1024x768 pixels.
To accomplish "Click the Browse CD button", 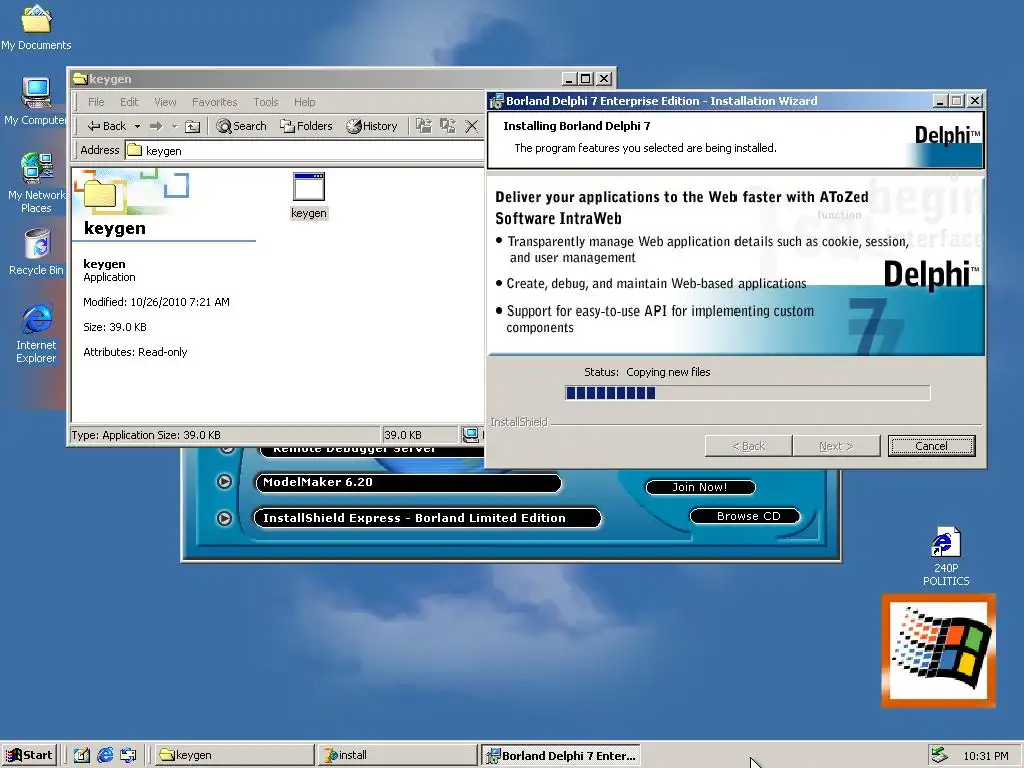I will coord(745,516).
